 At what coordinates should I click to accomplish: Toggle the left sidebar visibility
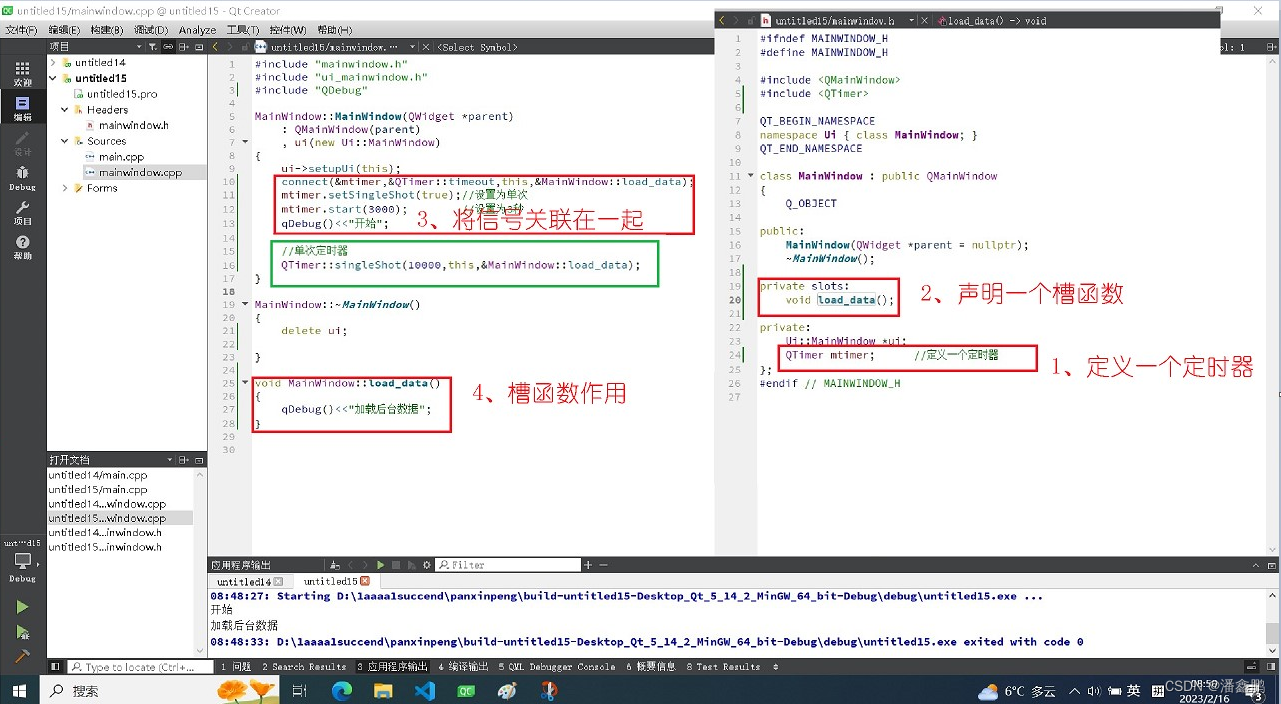(56, 666)
